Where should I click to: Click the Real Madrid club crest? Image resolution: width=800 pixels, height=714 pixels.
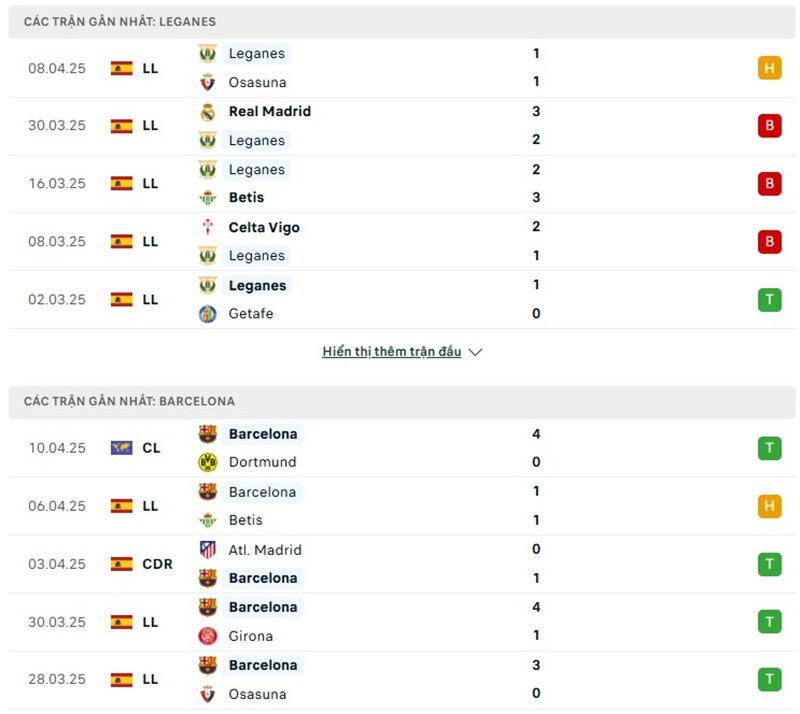coord(207,112)
